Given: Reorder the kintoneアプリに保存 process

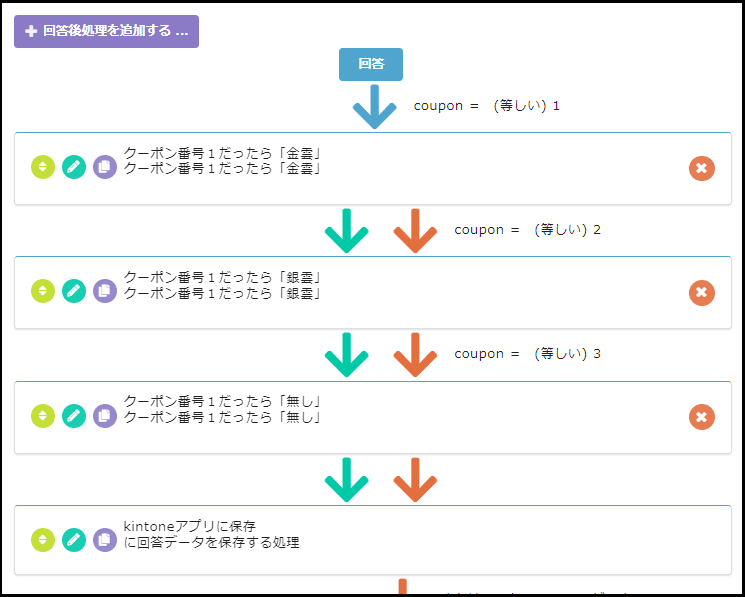Looking at the screenshot, I should 43,540.
